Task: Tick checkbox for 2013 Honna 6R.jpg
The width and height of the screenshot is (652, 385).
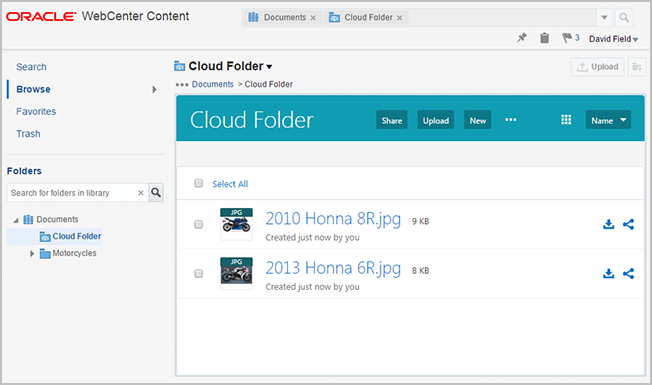Action: (x=199, y=274)
